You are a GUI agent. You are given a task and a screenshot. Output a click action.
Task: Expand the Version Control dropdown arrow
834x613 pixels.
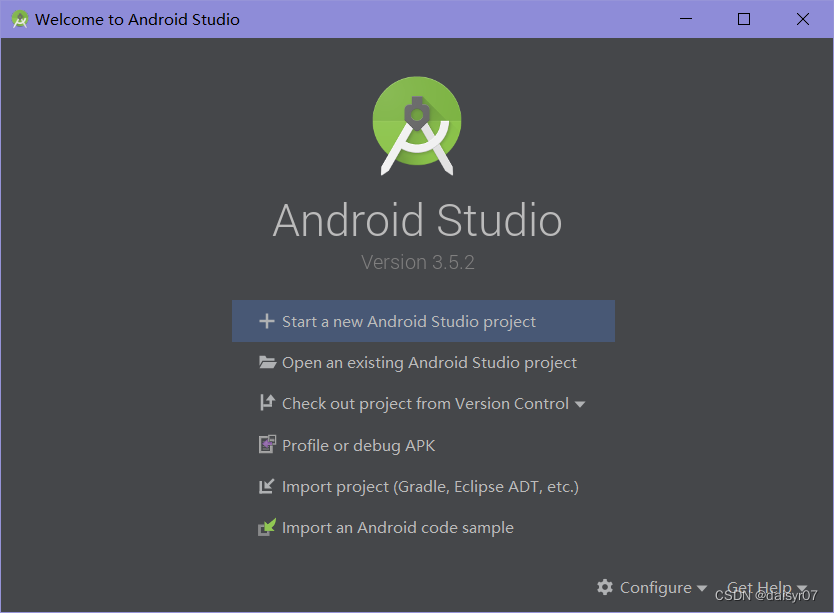click(x=580, y=404)
